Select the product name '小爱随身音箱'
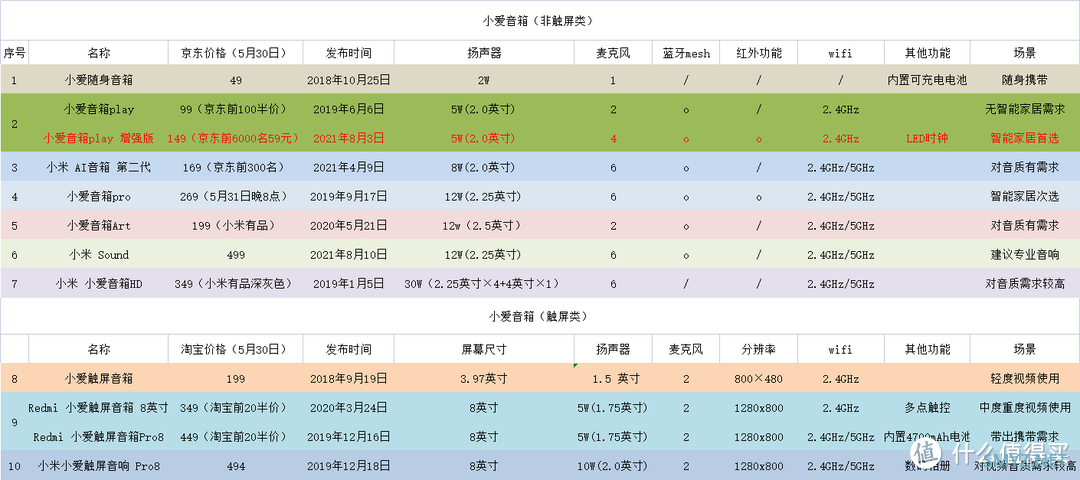The height and width of the screenshot is (480, 1080). (99, 80)
